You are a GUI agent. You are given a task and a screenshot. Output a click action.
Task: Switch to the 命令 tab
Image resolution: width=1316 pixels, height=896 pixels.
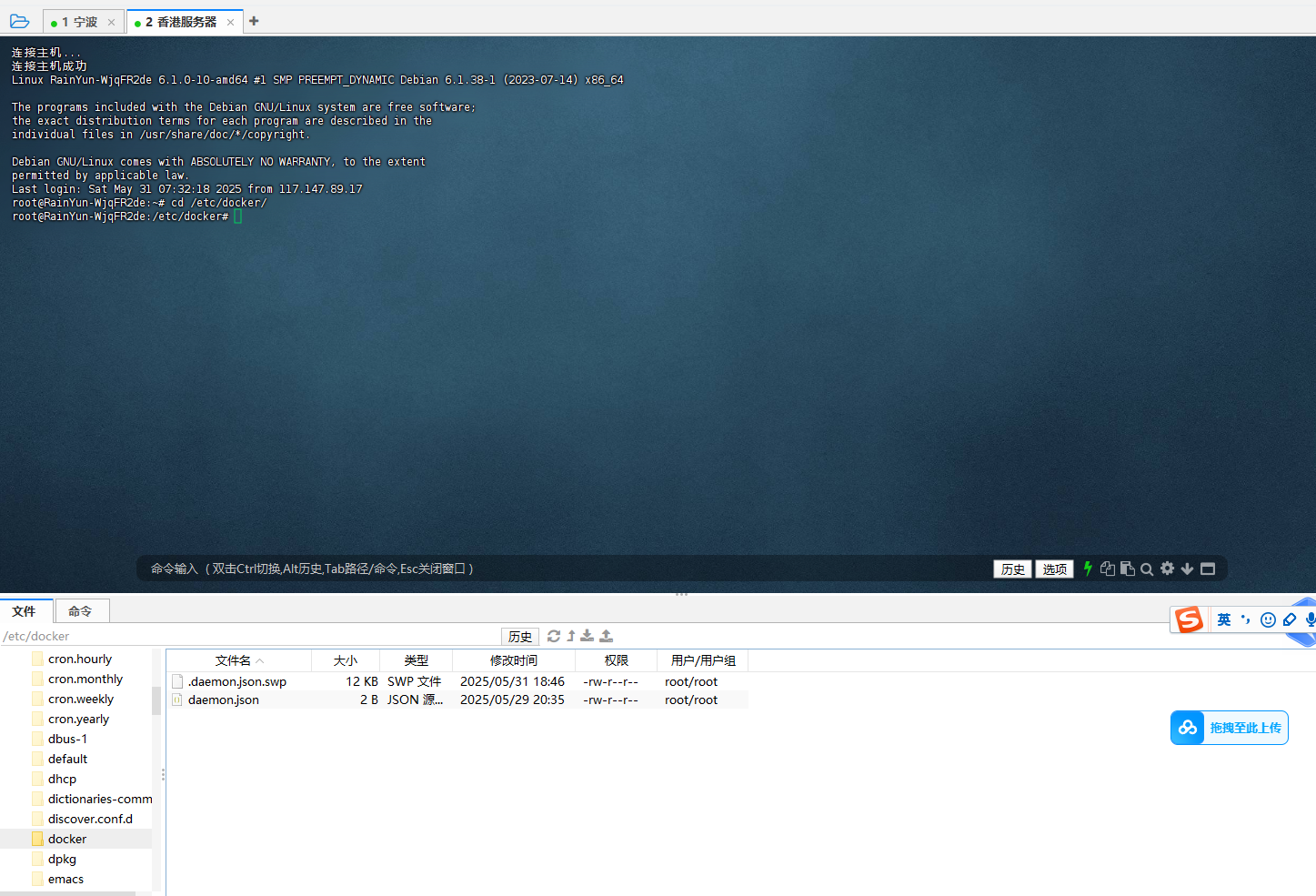82,610
